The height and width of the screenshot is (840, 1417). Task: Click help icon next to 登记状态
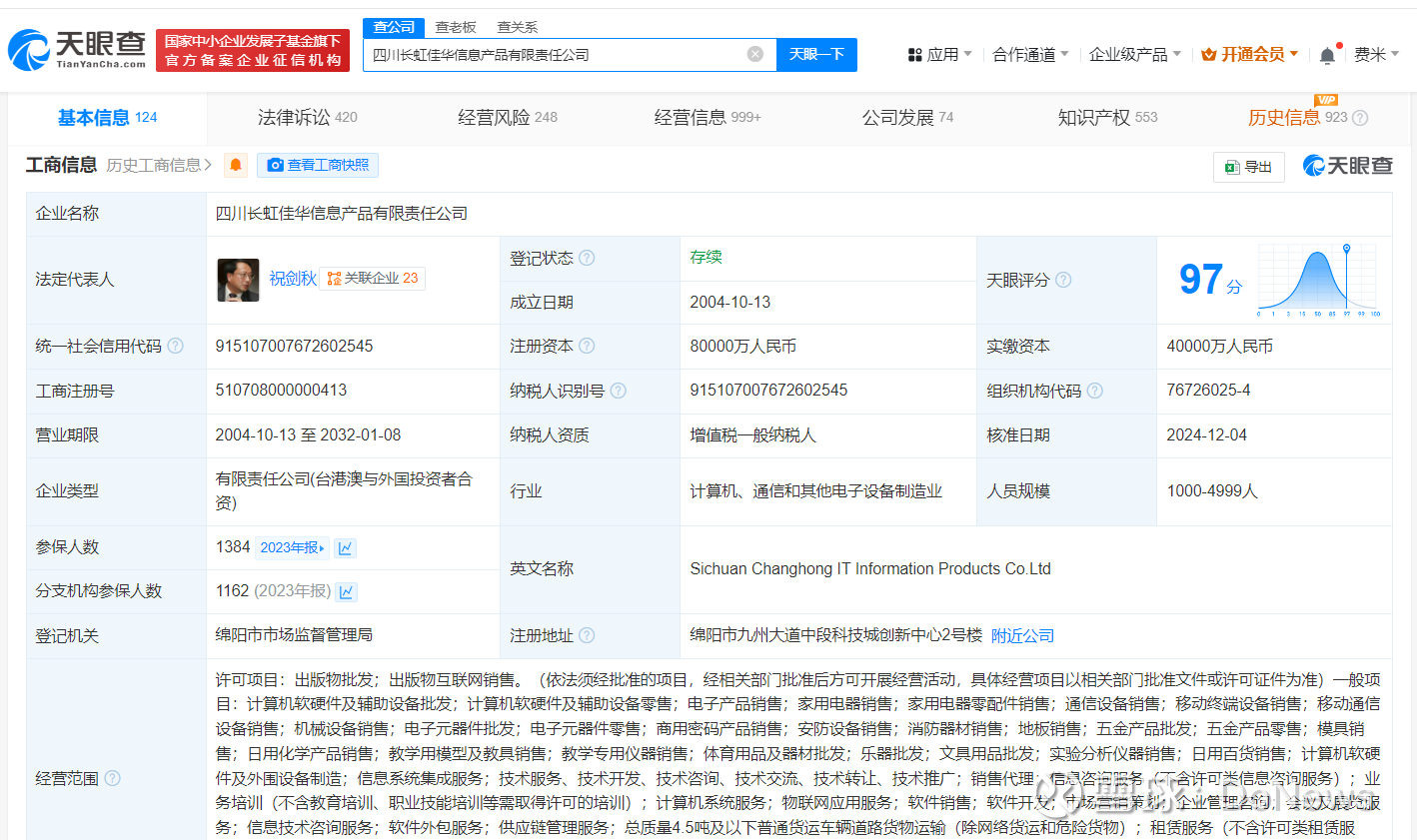click(587, 258)
